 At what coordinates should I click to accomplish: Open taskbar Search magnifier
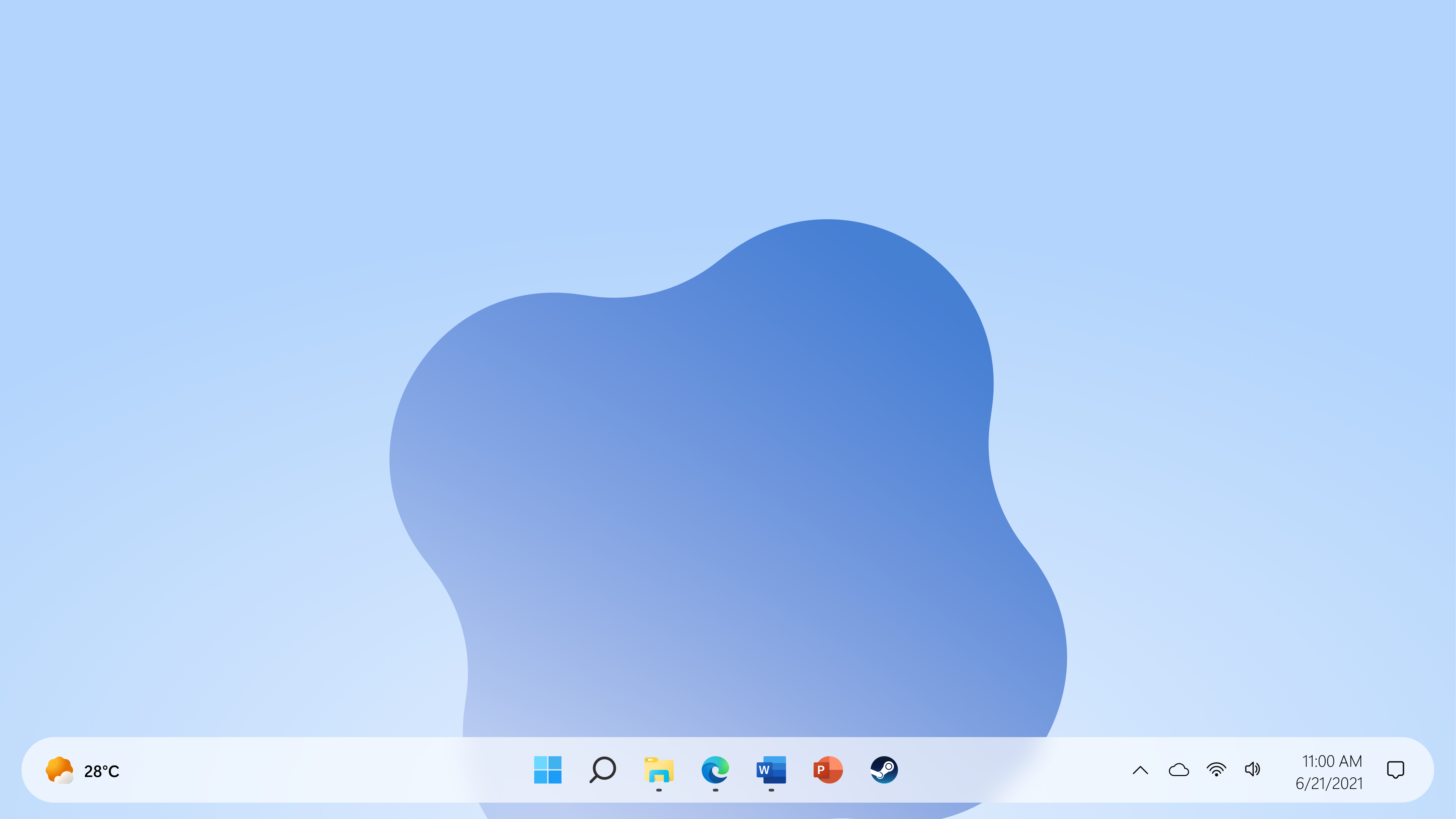pyautogui.click(x=603, y=770)
